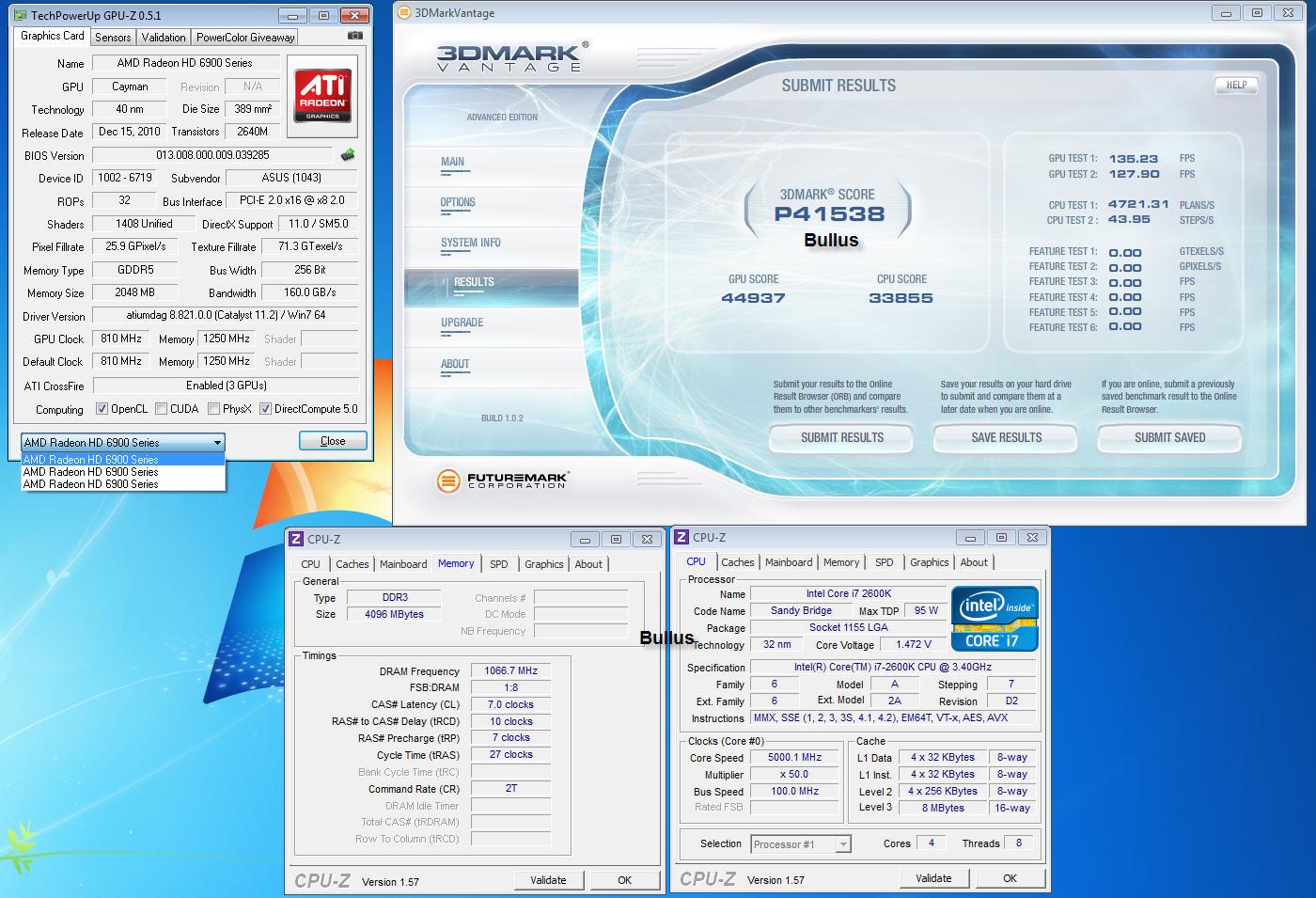Screen dimensions: 1316x898
Task: Open the Graphics tab in right CPU-Z window
Action: point(930,562)
